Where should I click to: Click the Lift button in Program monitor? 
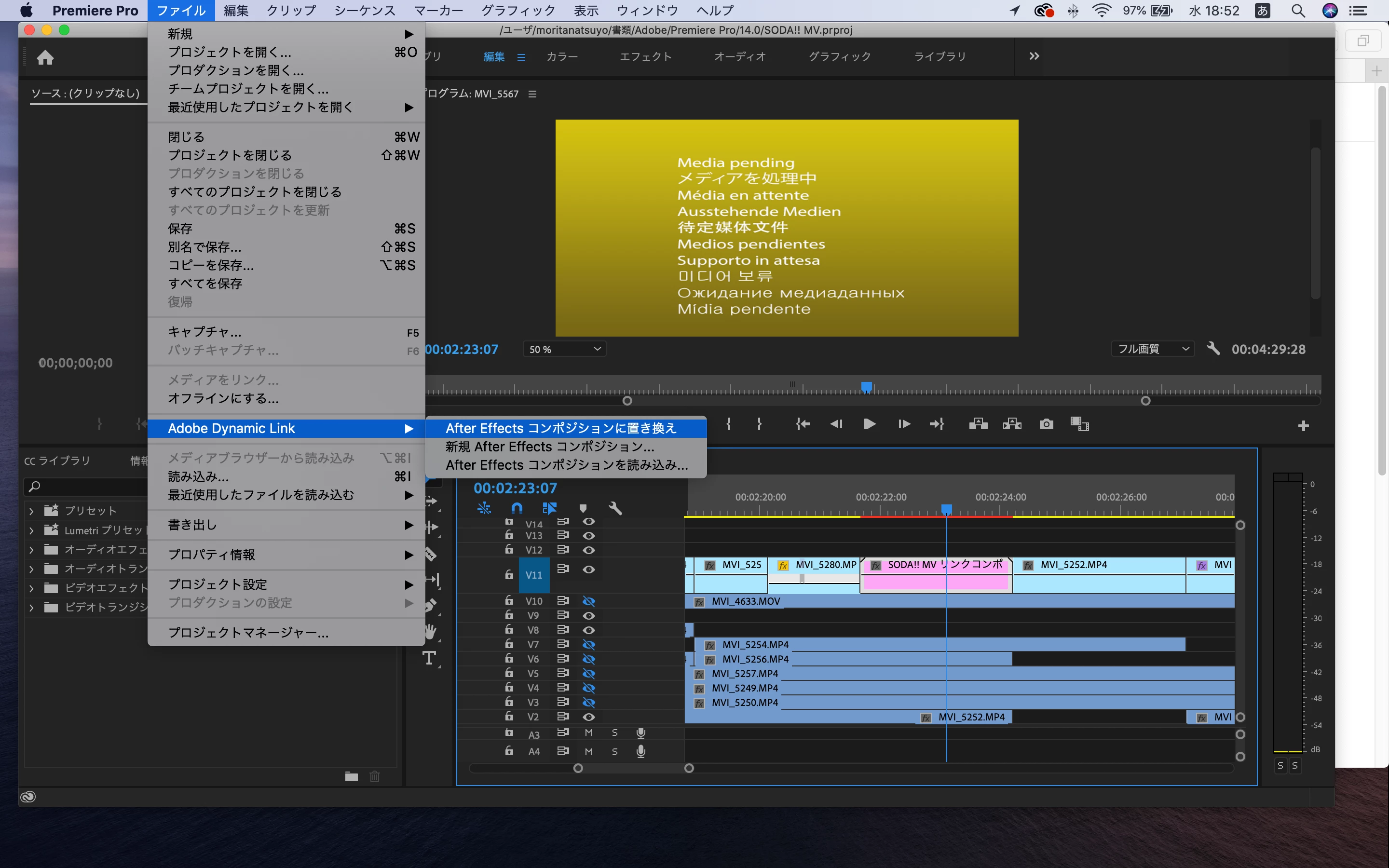pyautogui.click(x=978, y=424)
